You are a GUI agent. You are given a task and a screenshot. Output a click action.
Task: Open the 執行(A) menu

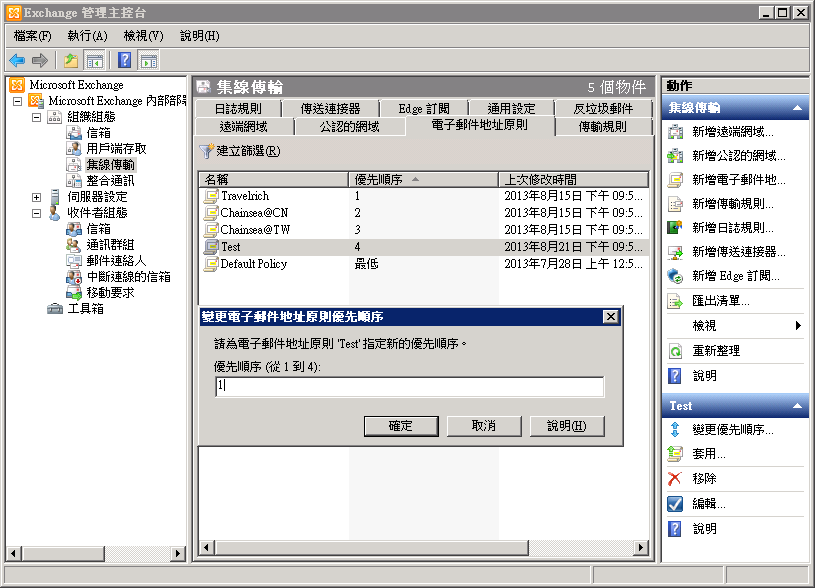tap(87, 36)
